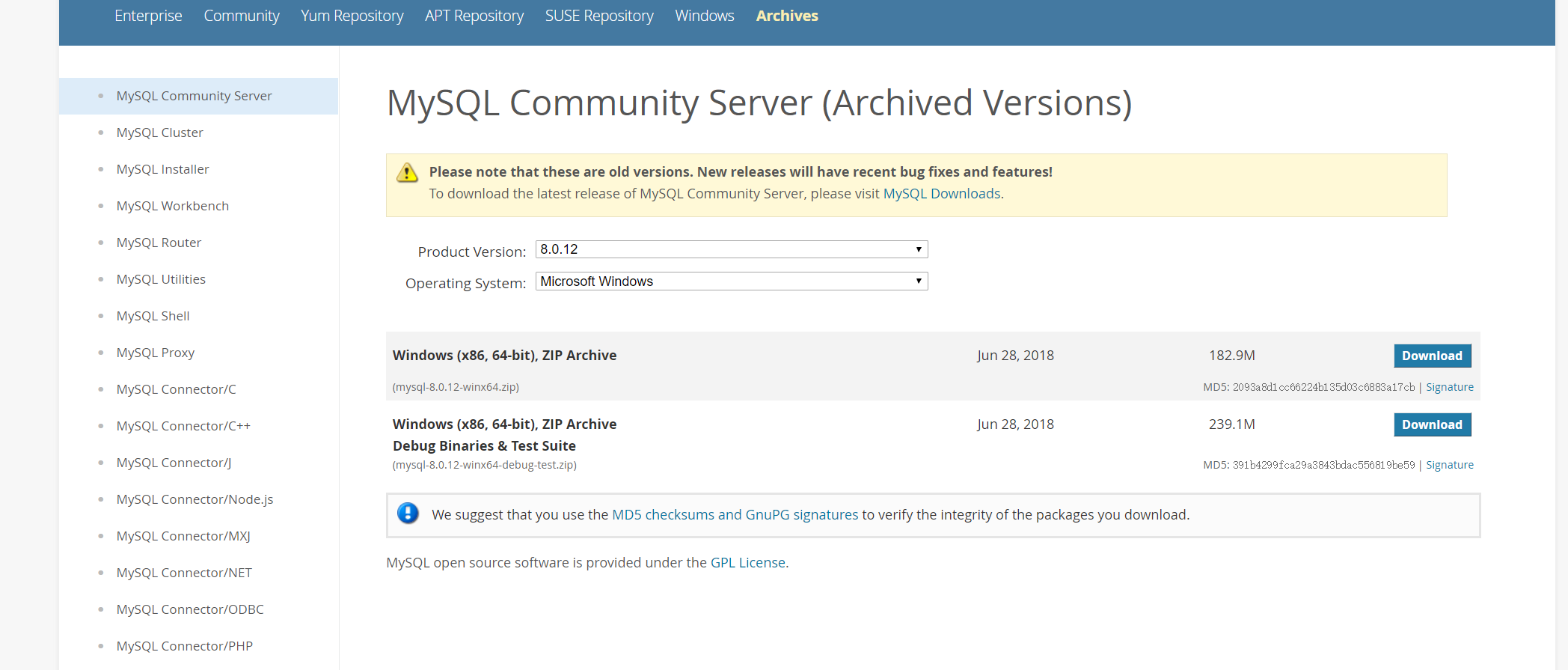Screen dimensions: 1568x670
Task: Open MySQL Connector/MXJ in sidebar
Action: (x=183, y=536)
